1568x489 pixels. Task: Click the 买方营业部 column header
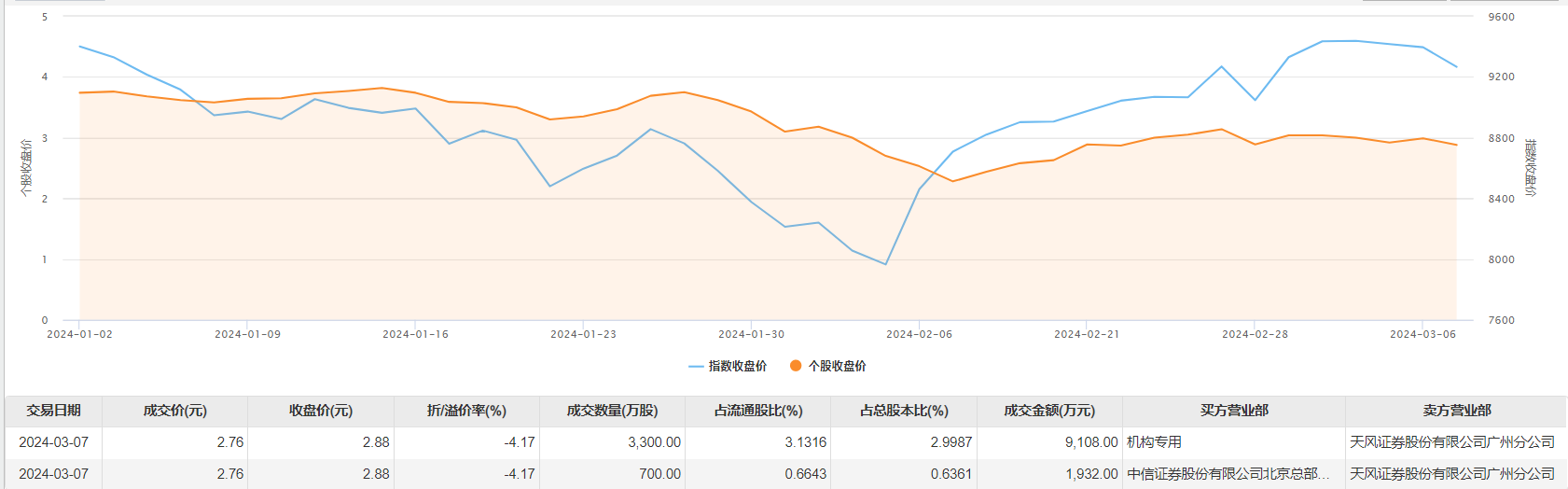tap(1234, 411)
